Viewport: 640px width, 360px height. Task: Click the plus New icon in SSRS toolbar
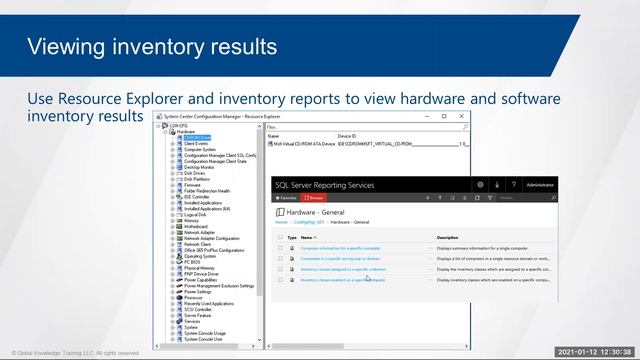(x=427, y=198)
